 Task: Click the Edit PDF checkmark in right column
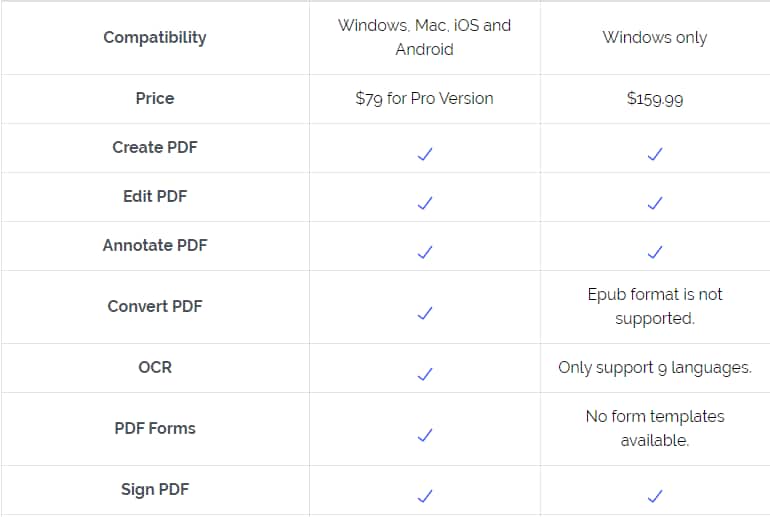pyautogui.click(x=655, y=203)
